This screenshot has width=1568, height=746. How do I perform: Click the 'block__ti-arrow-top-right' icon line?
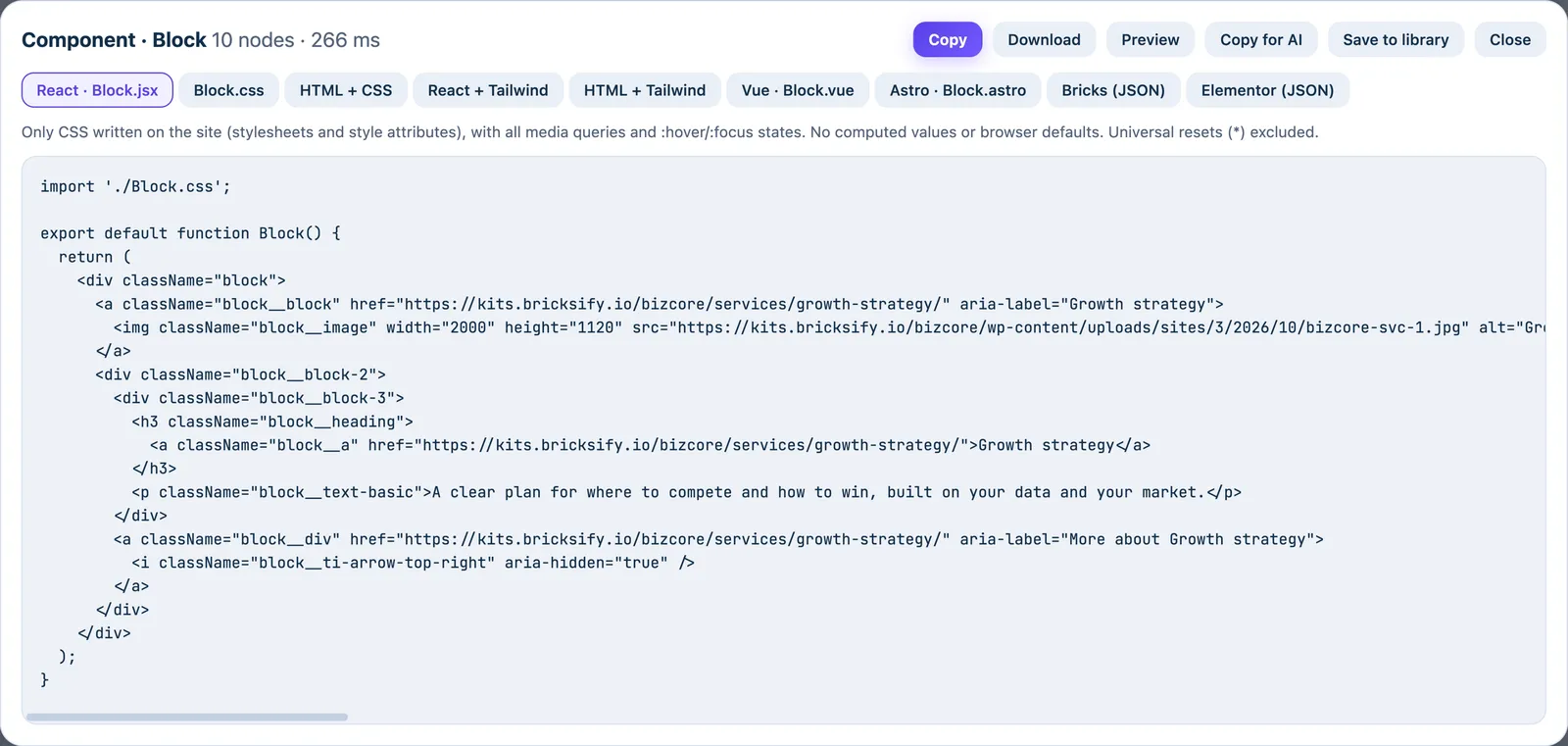(x=413, y=563)
